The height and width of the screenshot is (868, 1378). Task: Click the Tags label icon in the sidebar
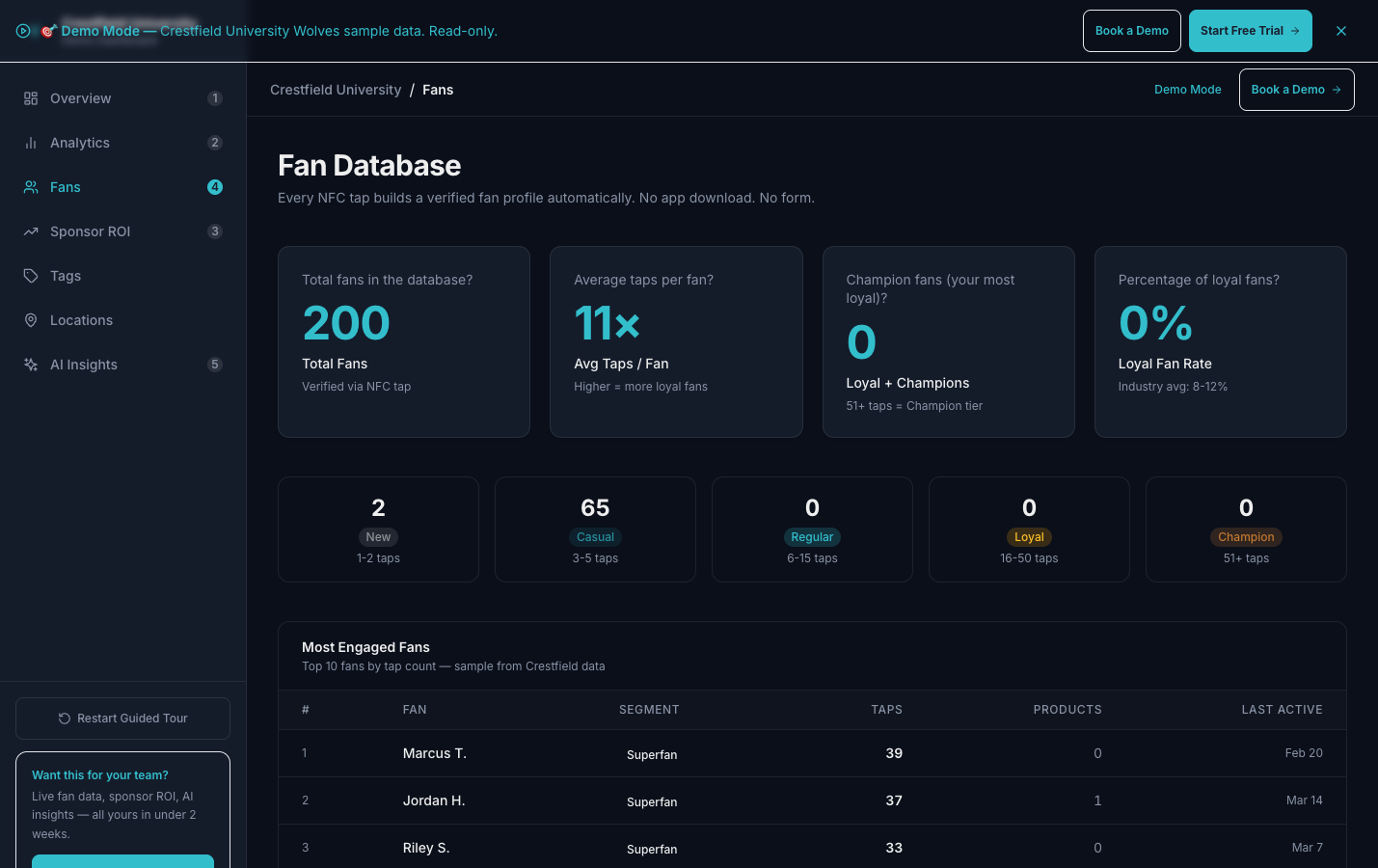pyautogui.click(x=31, y=276)
